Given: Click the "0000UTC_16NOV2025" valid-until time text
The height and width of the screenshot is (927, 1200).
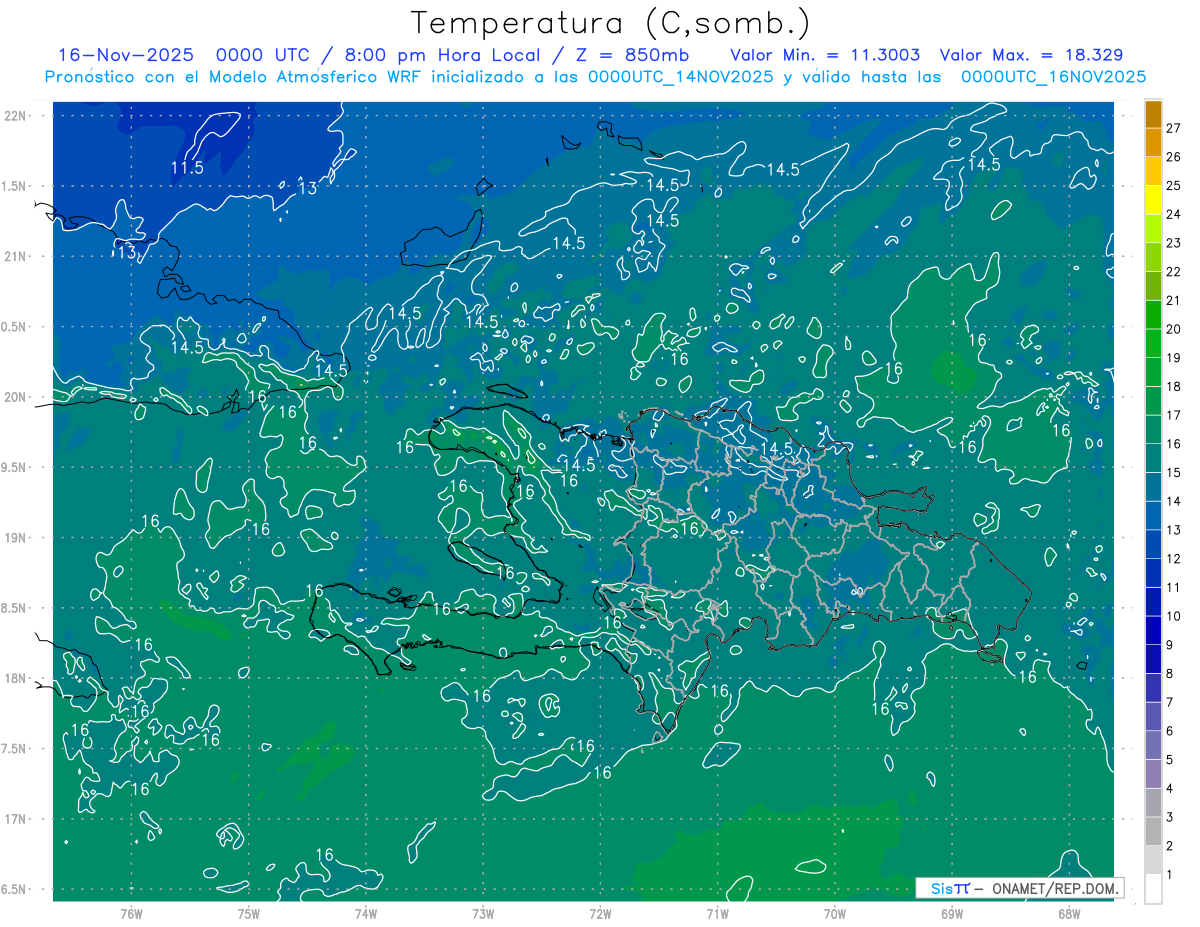Looking at the screenshot, I should tap(1053, 77).
